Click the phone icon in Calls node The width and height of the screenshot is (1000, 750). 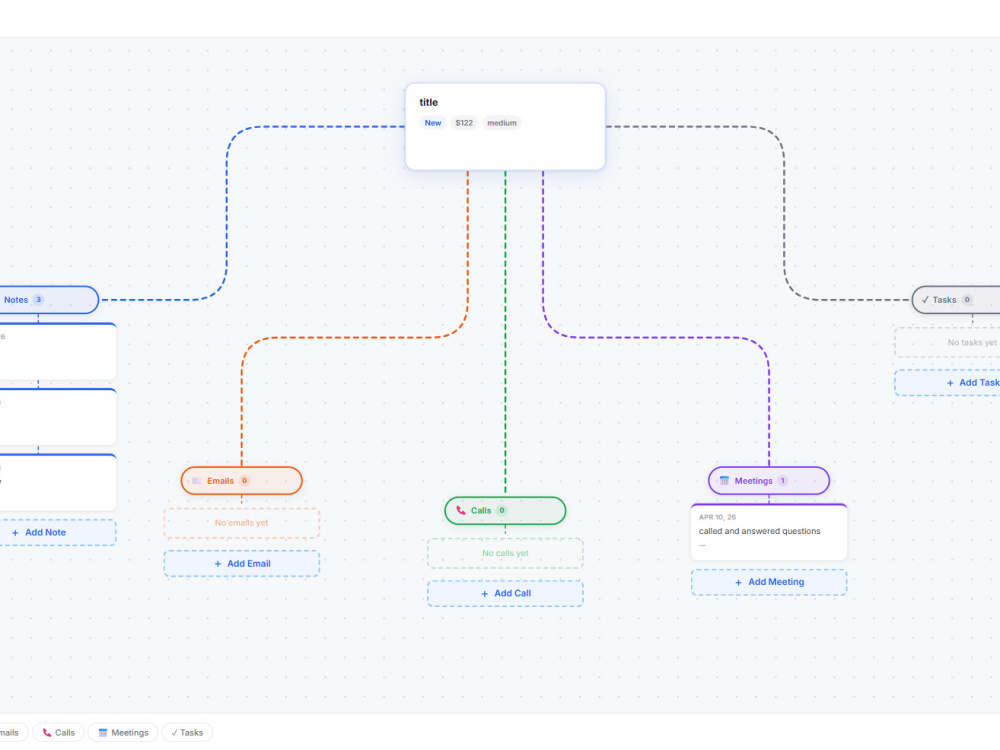[460, 511]
